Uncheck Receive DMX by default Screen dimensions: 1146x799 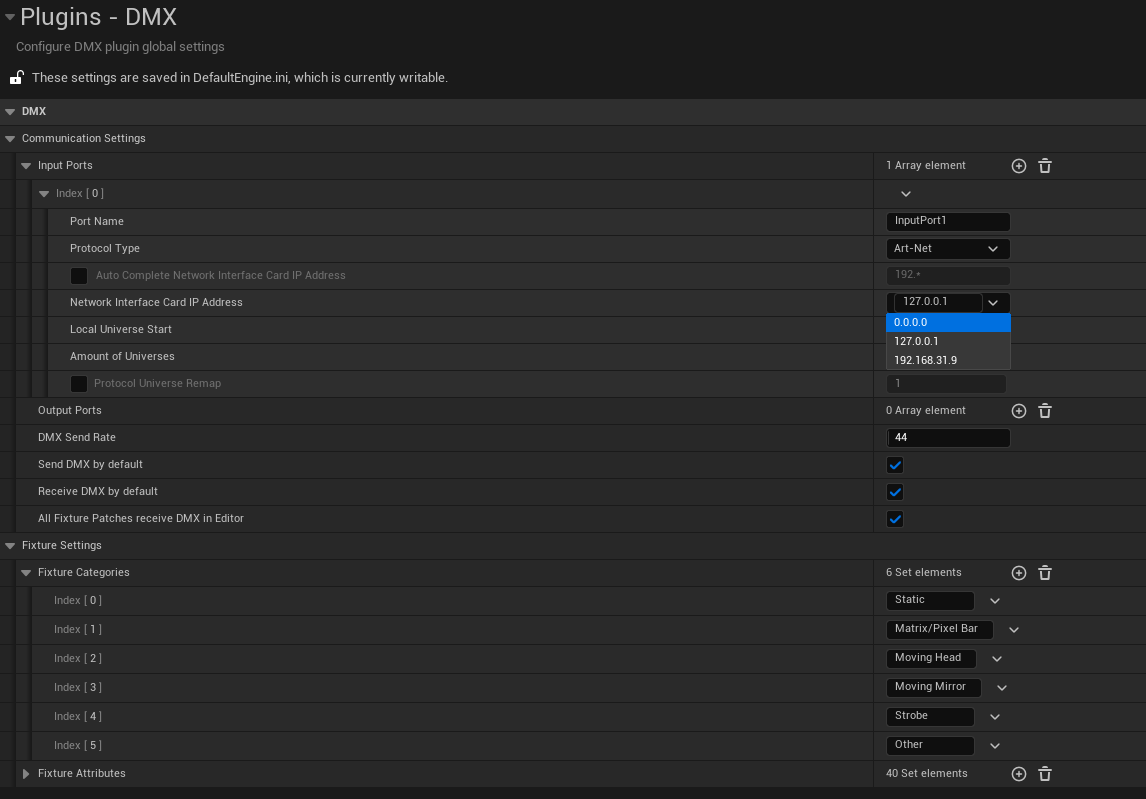click(895, 492)
